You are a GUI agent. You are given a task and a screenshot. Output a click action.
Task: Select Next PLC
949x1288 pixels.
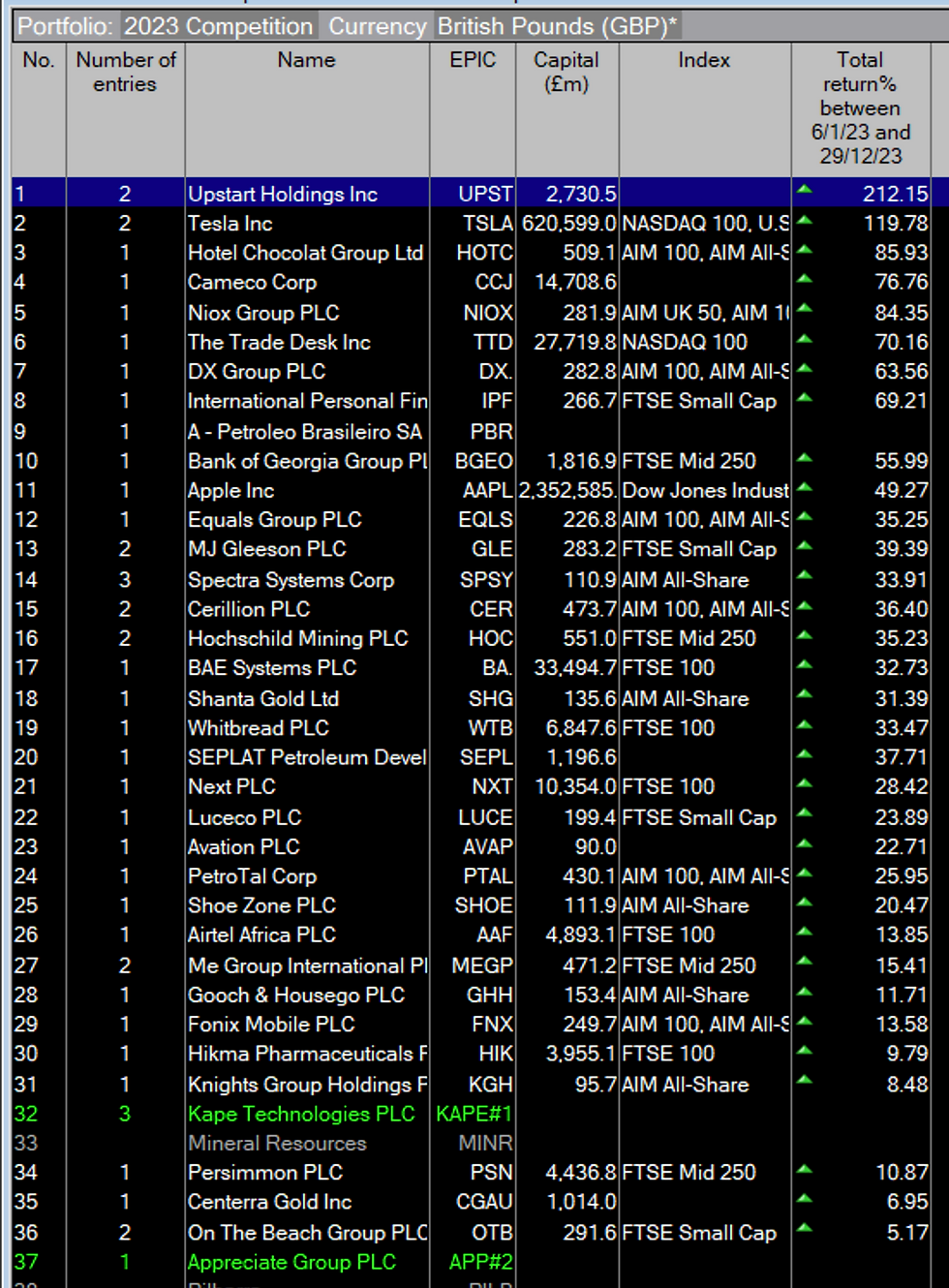tap(231, 786)
